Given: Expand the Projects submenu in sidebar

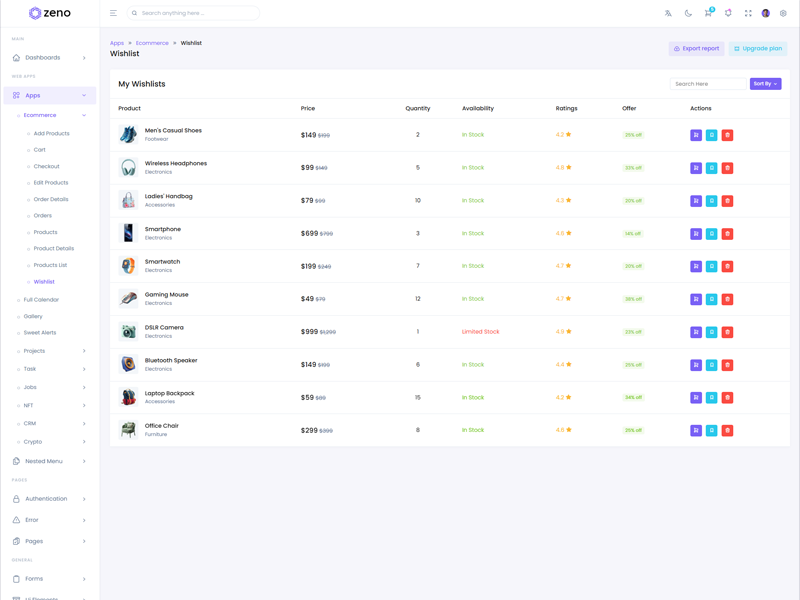Looking at the screenshot, I should [50, 351].
